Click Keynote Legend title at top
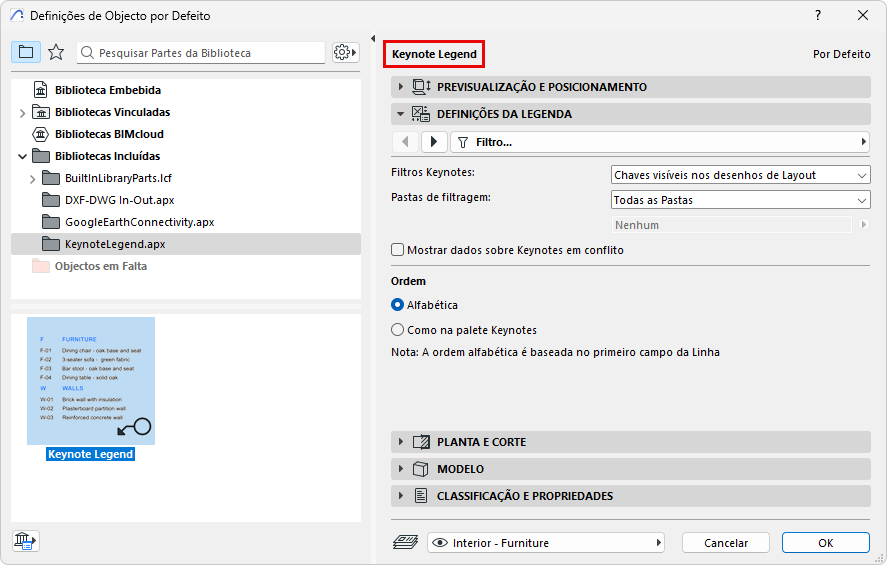The height and width of the screenshot is (565, 887). [434, 54]
